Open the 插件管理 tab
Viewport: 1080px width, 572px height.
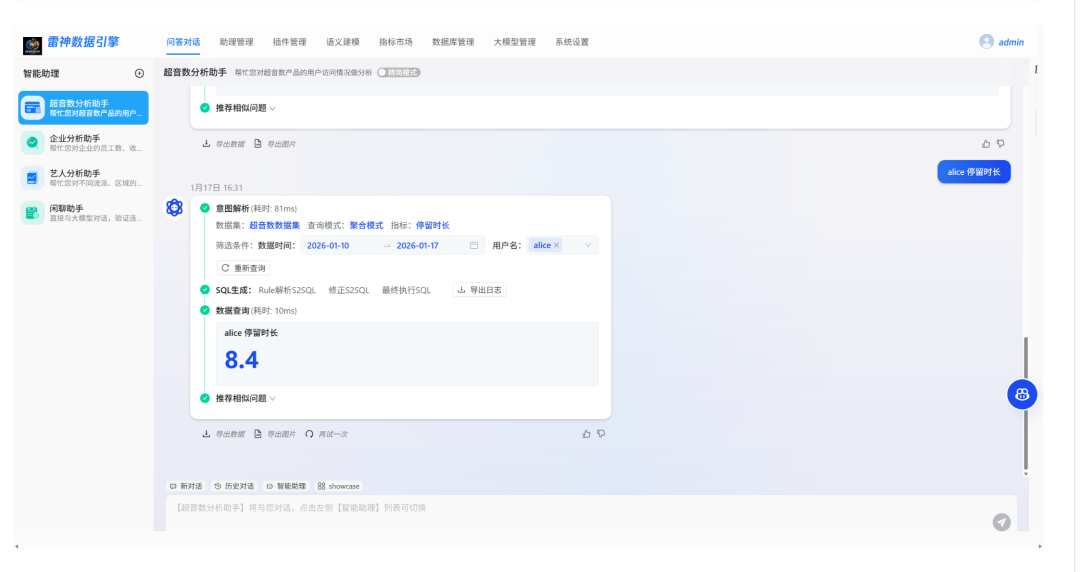click(289, 42)
